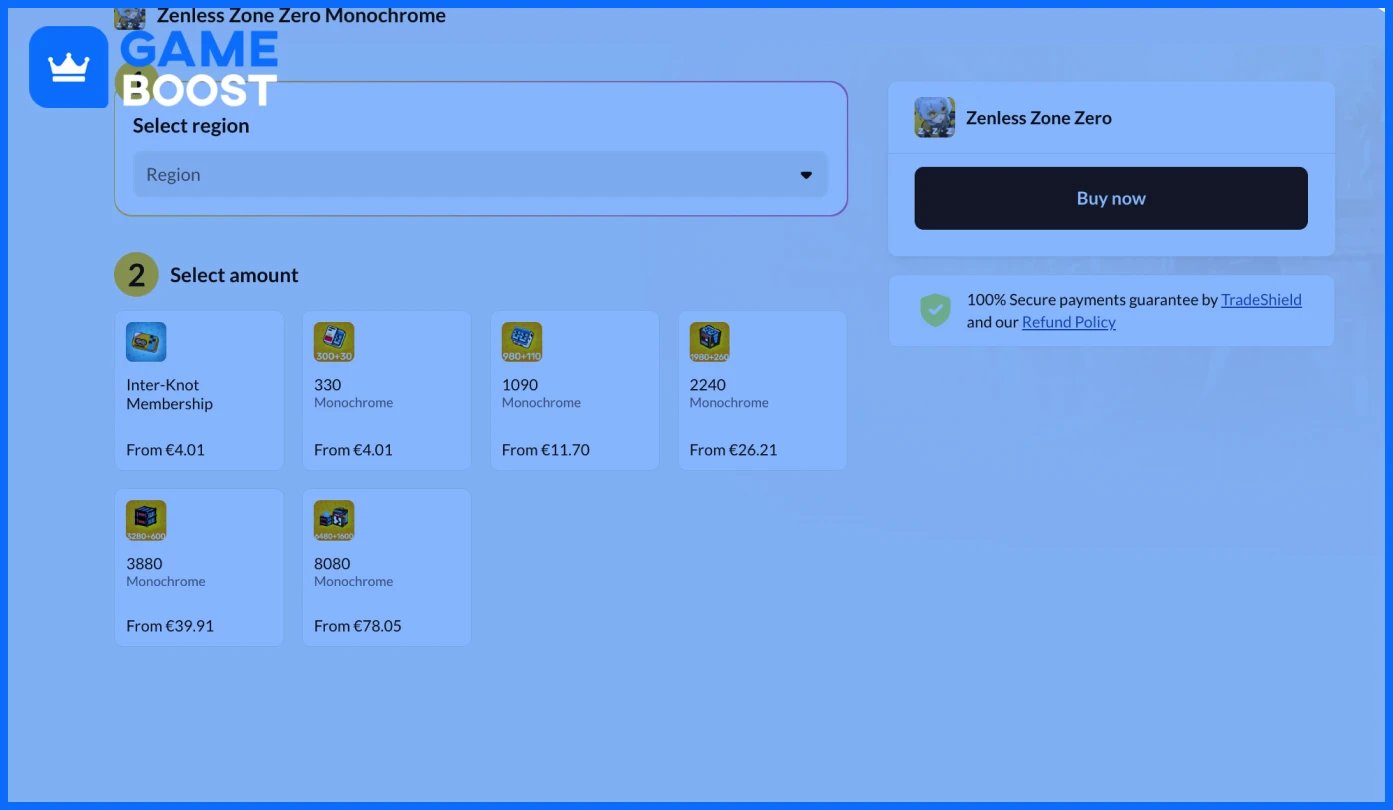Click the Zenless Zone Zero Monochrome page title

click(301, 16)
